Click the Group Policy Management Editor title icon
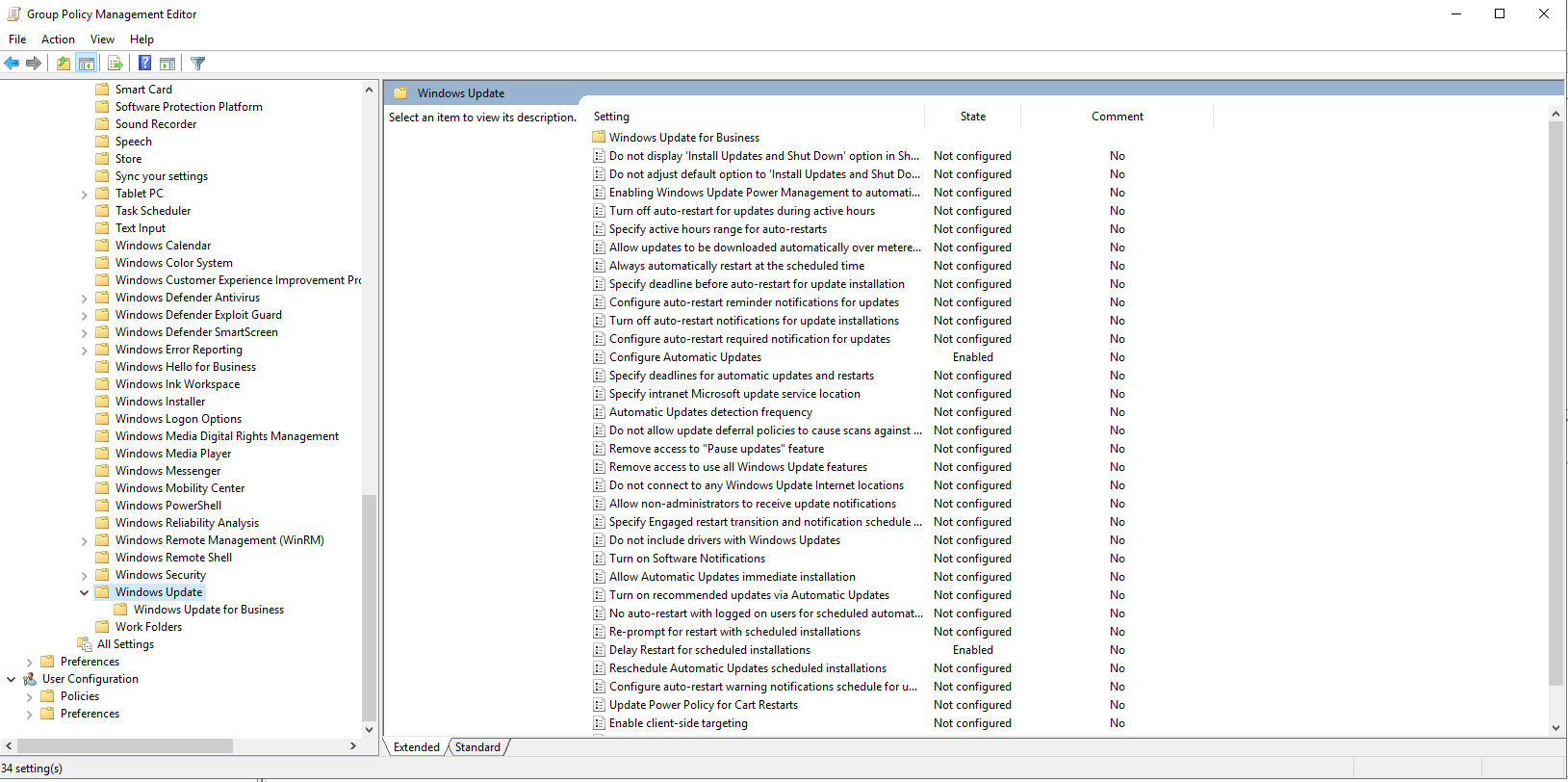1568x782 pixels. 13,13
